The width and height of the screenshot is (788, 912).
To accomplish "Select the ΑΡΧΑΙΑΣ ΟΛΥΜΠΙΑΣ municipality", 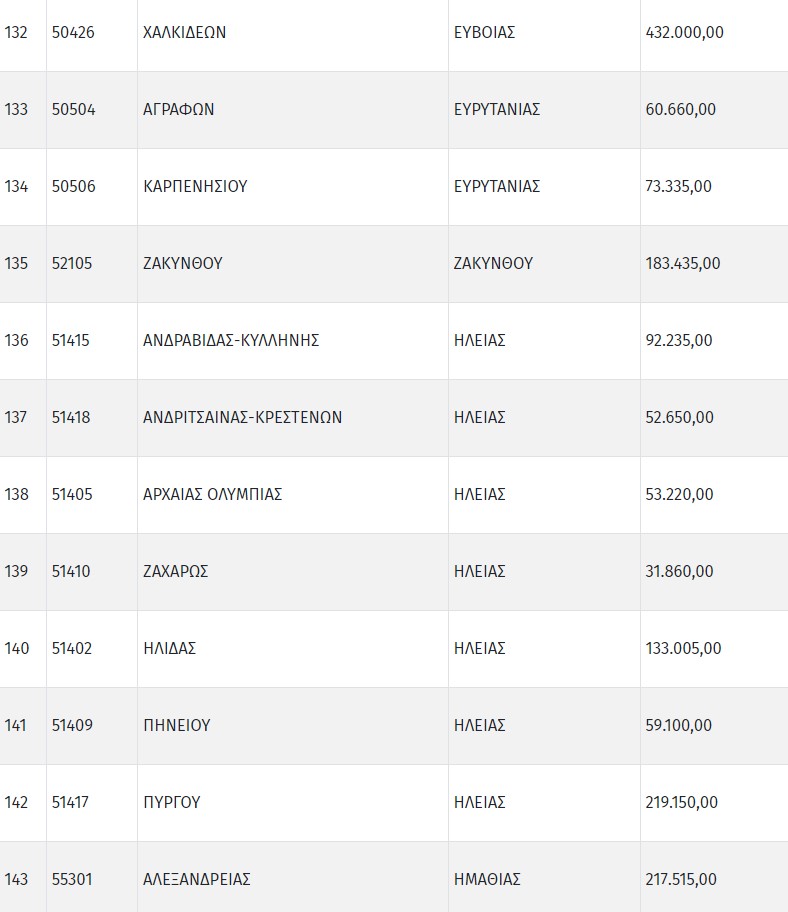I will [213, 494].
